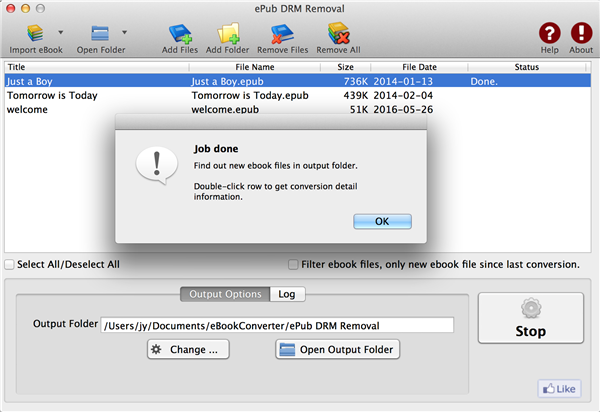Select the 'Just a Boy' row title
The height and width of the screenshot is (412, 600).
(29, 81)
